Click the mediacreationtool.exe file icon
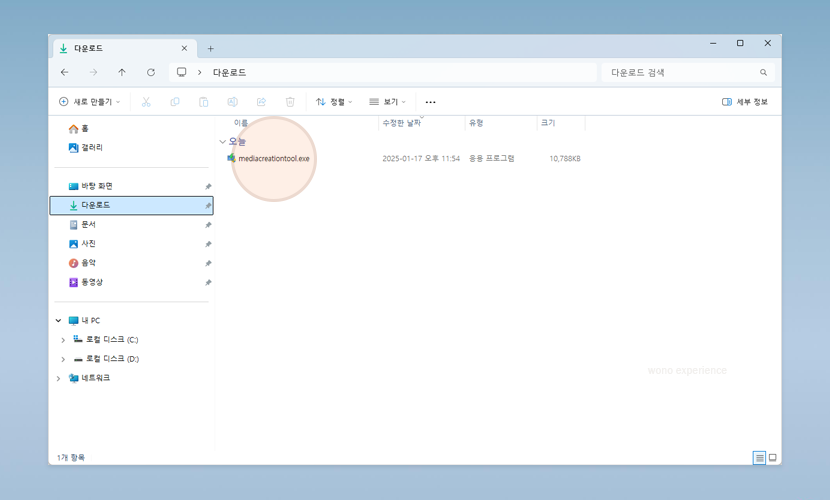Image resolution: width=830 pixels, height=500 pixels. [231, 158]
